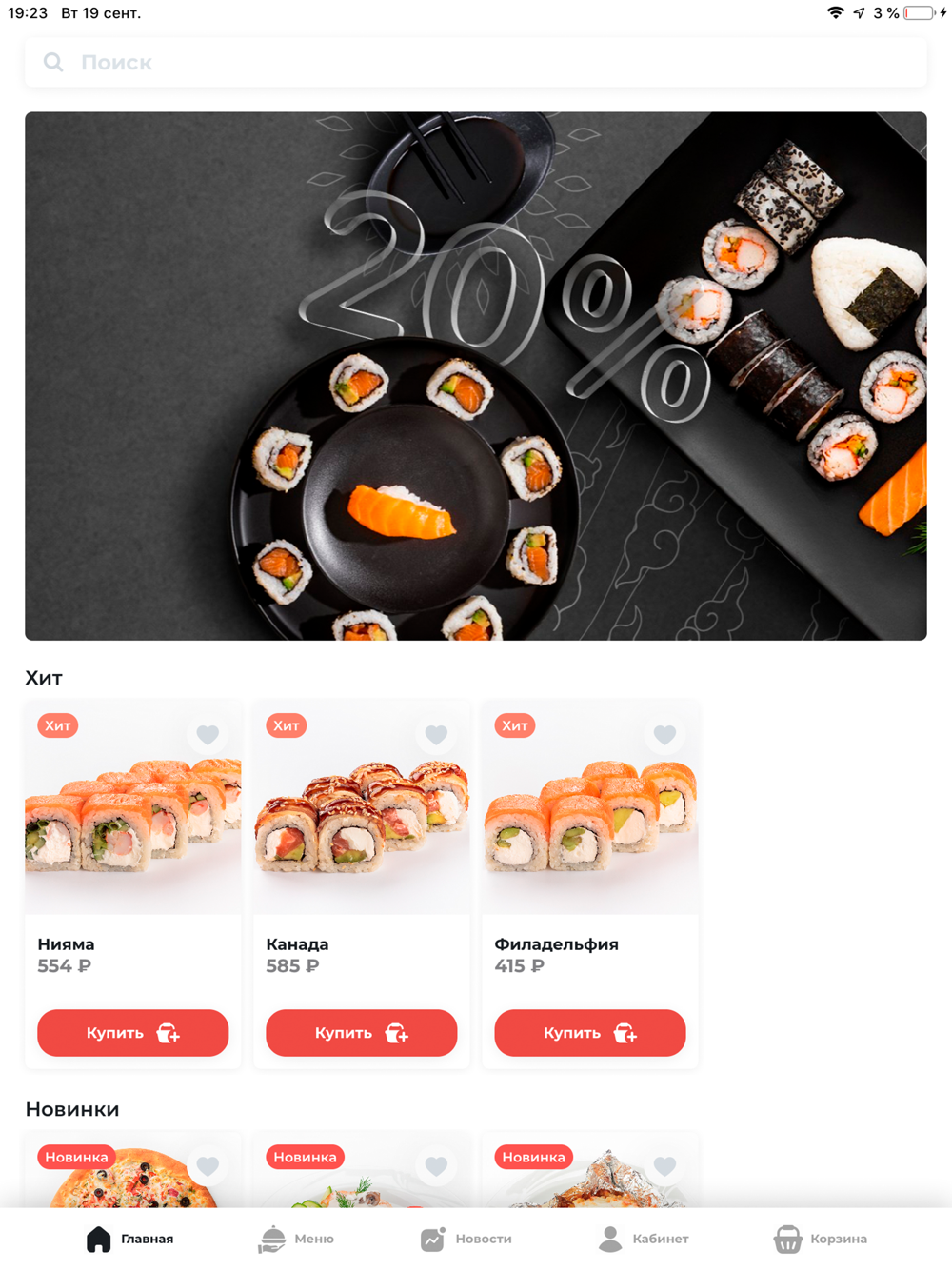Add Филадельфия to favorites via heart

coord(664,734)
